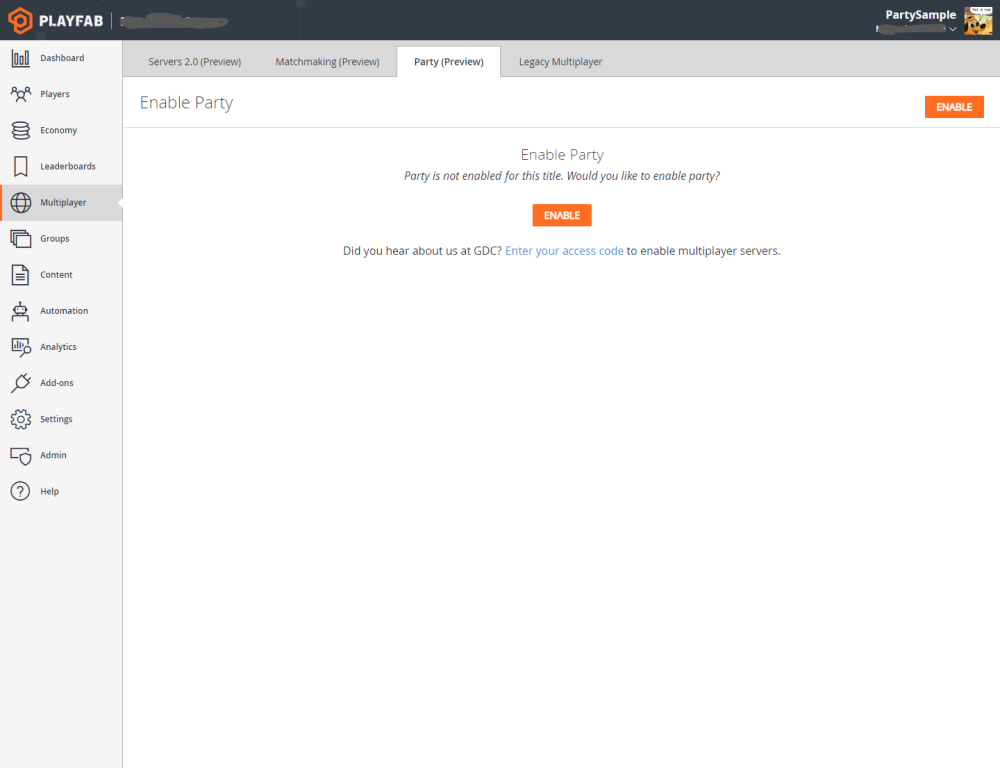Click the Players people icon
The width and height of the screenshot is (1000, 768).
tap(20, 94)
